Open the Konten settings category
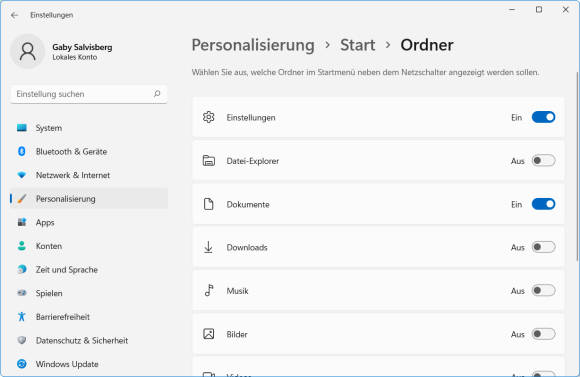 pos(89,246)
